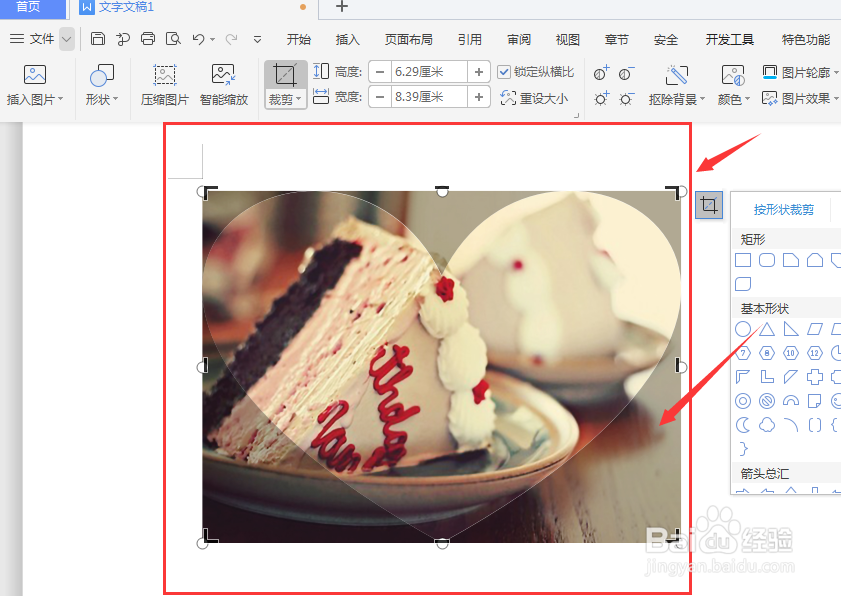Click the increase contrast icon
841x596 pixels.
click(x=598, y=72)
